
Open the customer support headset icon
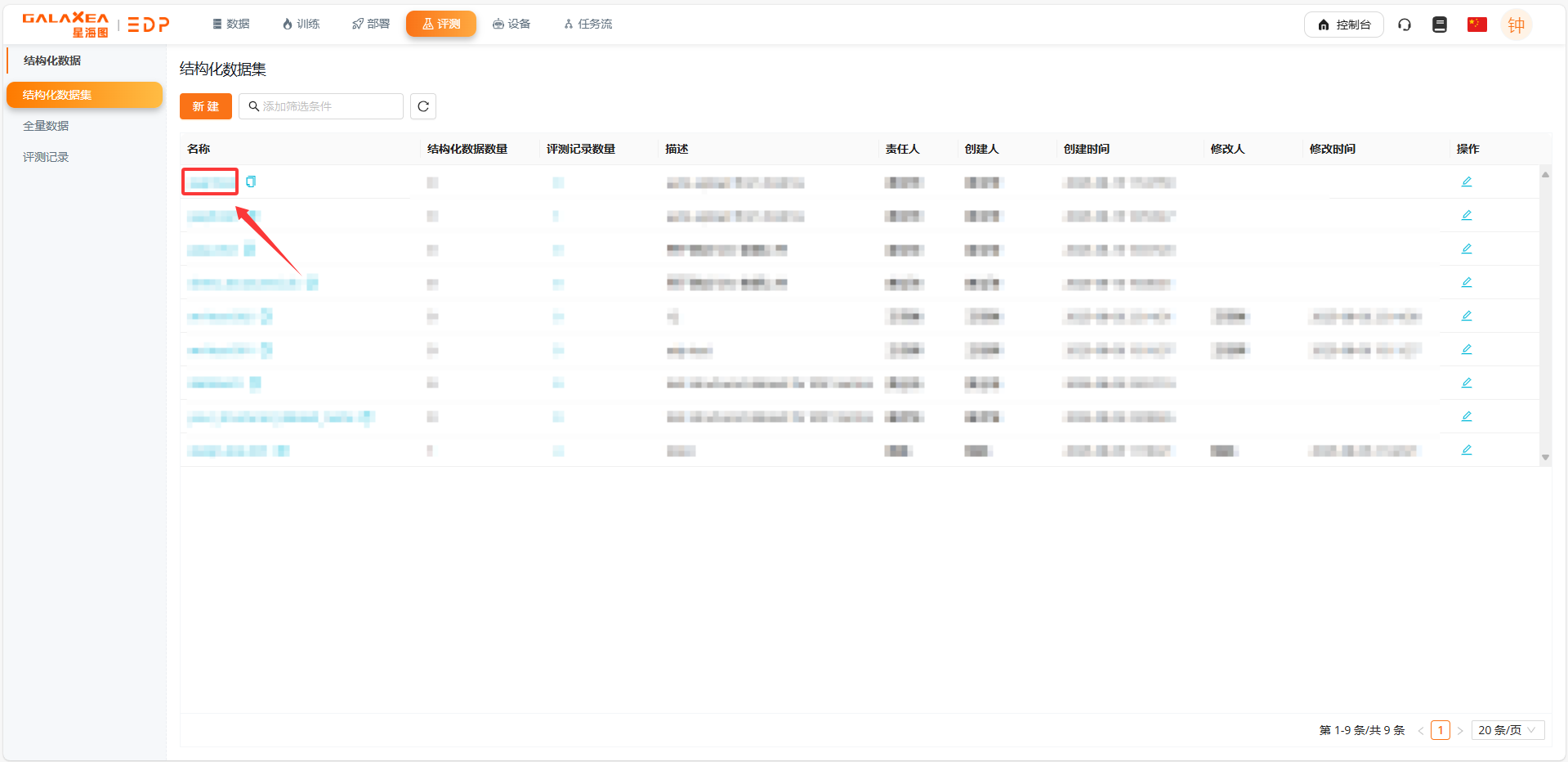click(x=1404, y=25)
